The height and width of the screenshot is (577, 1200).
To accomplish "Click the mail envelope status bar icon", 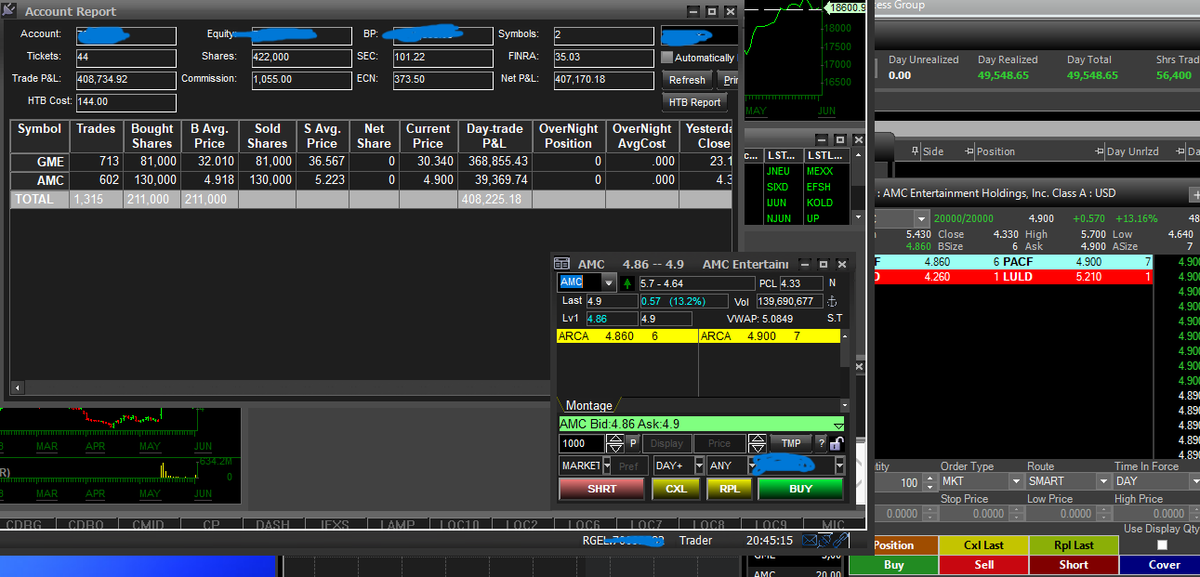I will click(x=811, y=540).
